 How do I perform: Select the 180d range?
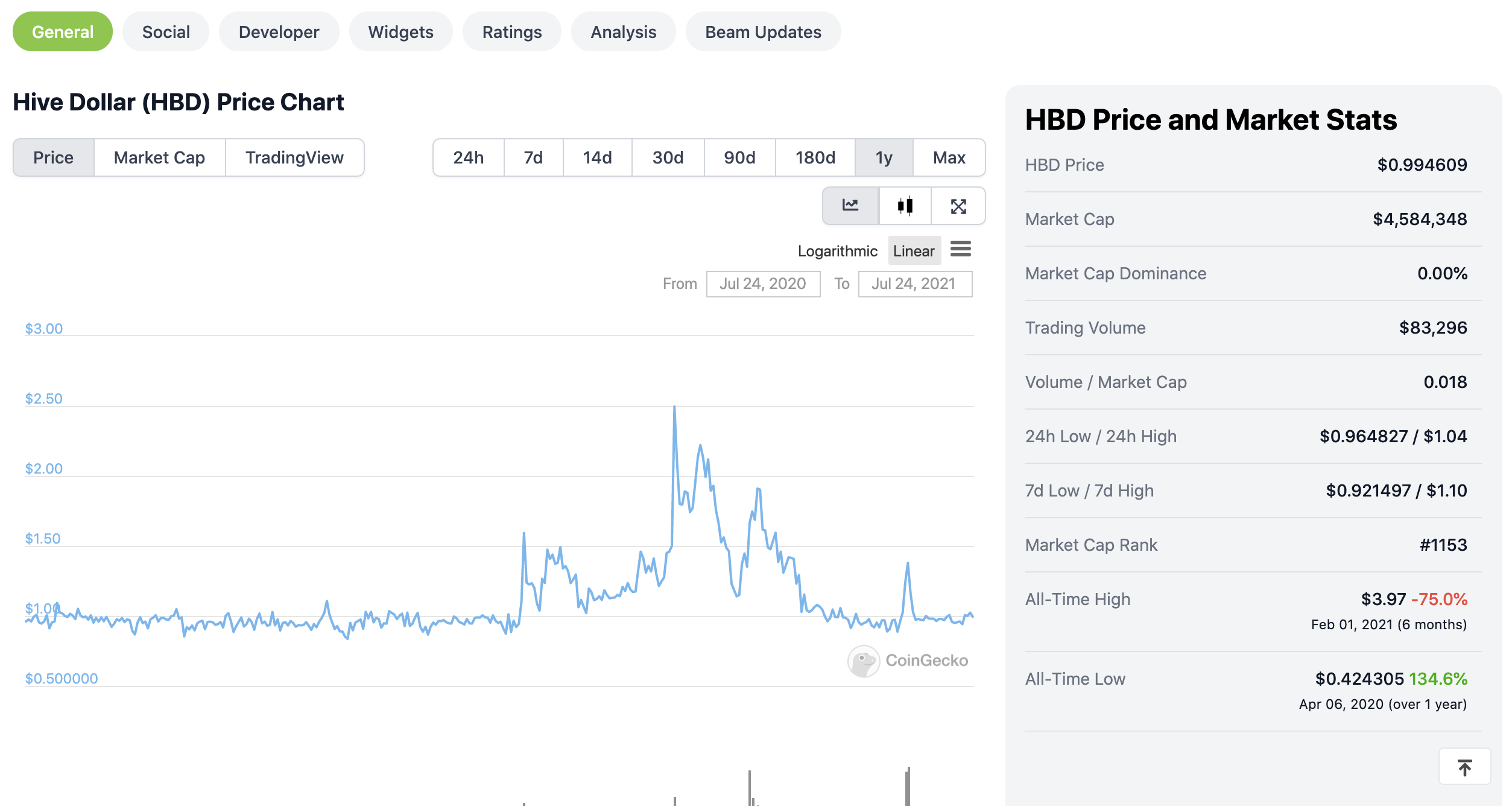815,157
